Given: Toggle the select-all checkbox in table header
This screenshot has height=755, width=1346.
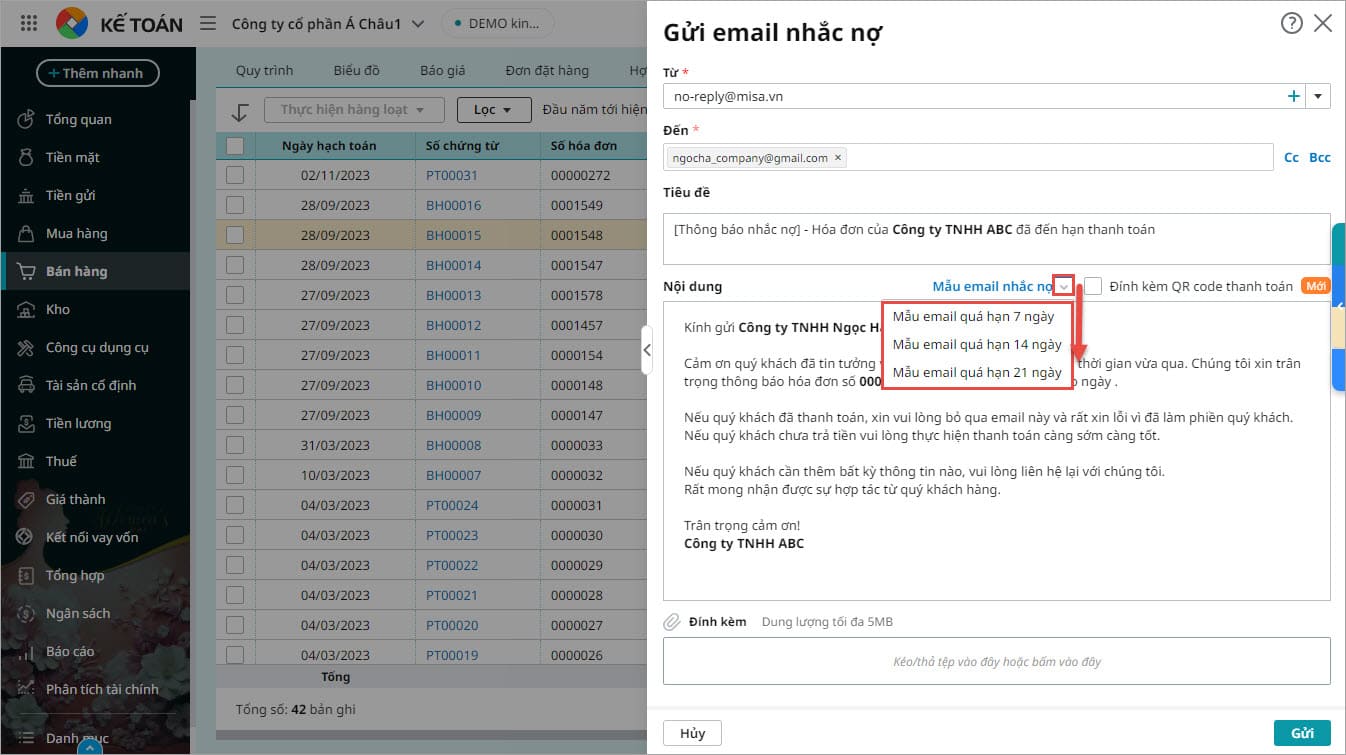Looking at the screenshot, I should pos(235,146).
